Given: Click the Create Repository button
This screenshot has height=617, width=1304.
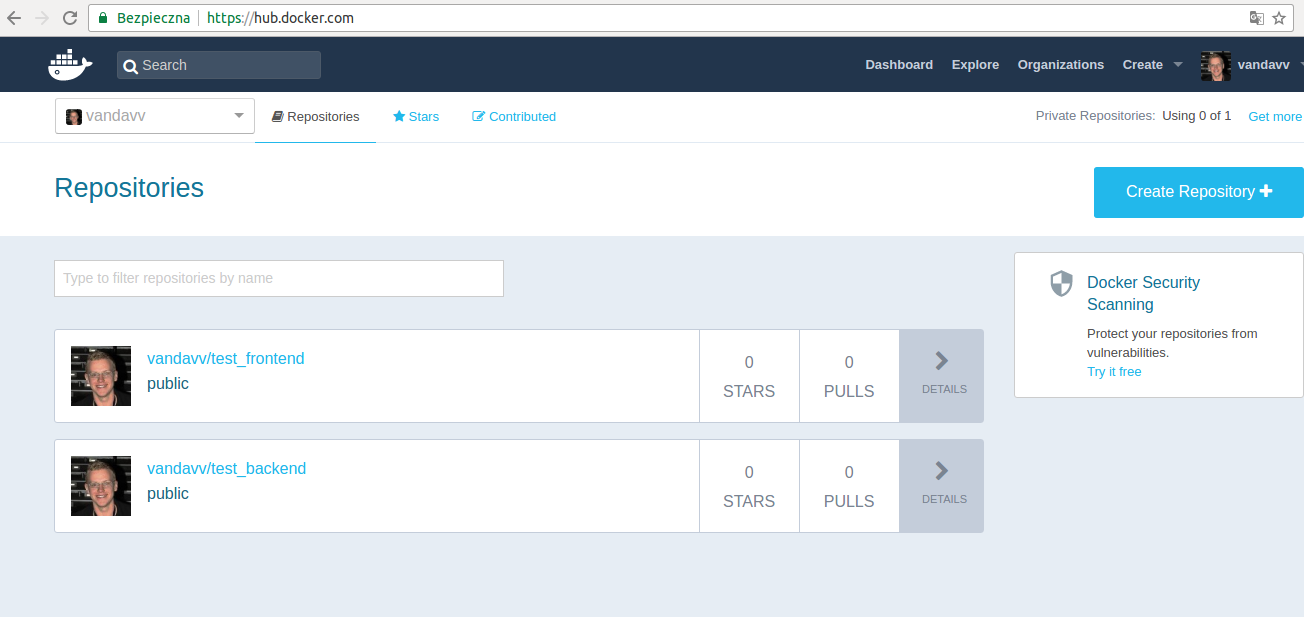Looking at the screenshot, I should pos(1199,192).
